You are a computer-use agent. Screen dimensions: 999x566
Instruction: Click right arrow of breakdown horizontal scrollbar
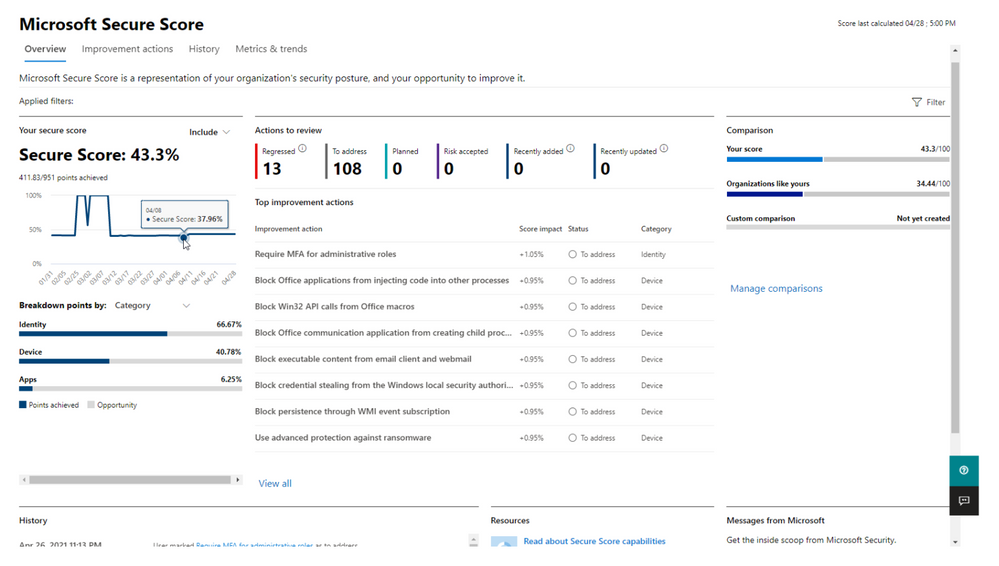pos(238,480)
